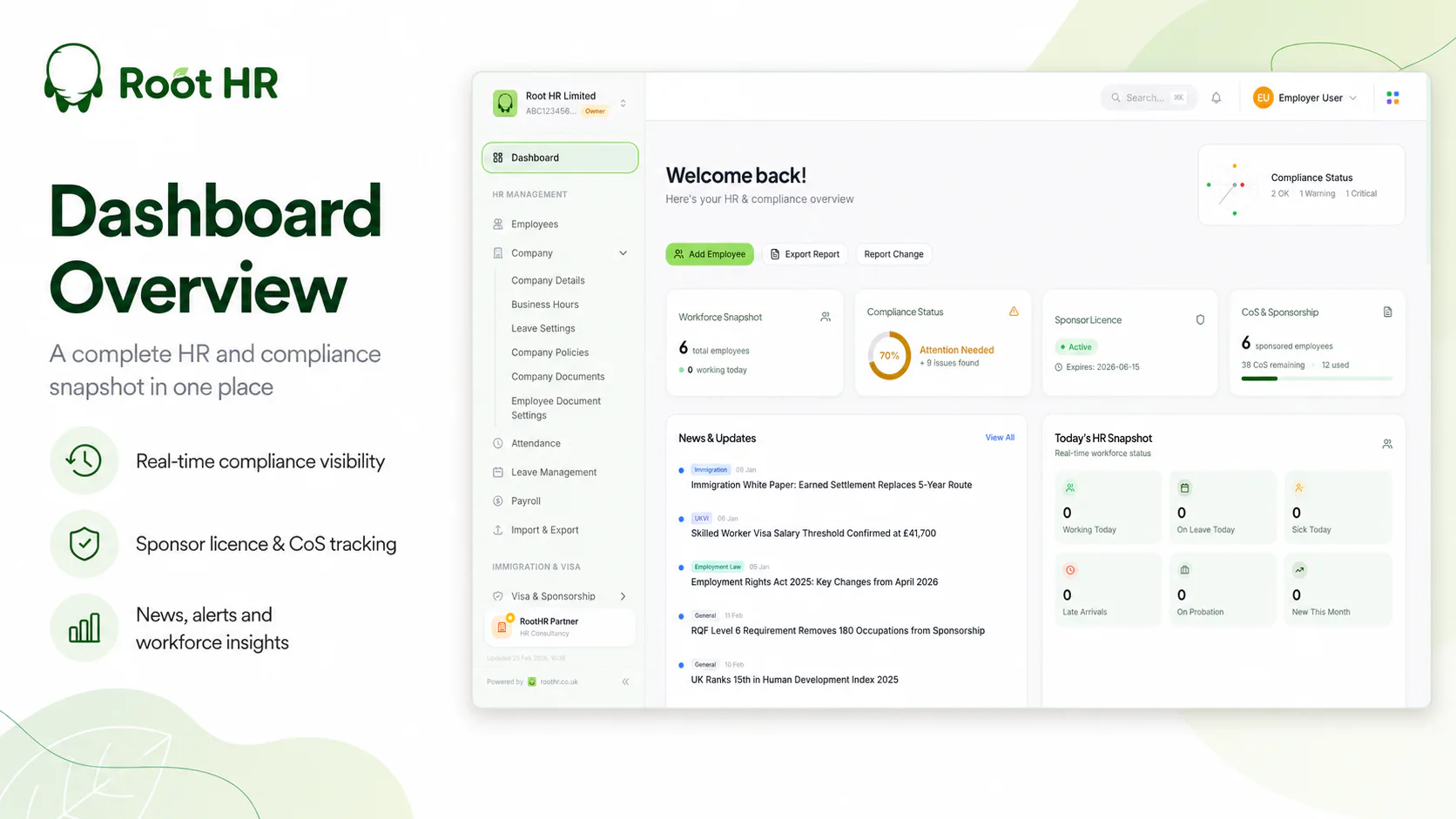The width and height of the screenshot is (1456, 819).
Task: Click the Payroll coin icon in sidebar
Action: [x=498, y=500]
